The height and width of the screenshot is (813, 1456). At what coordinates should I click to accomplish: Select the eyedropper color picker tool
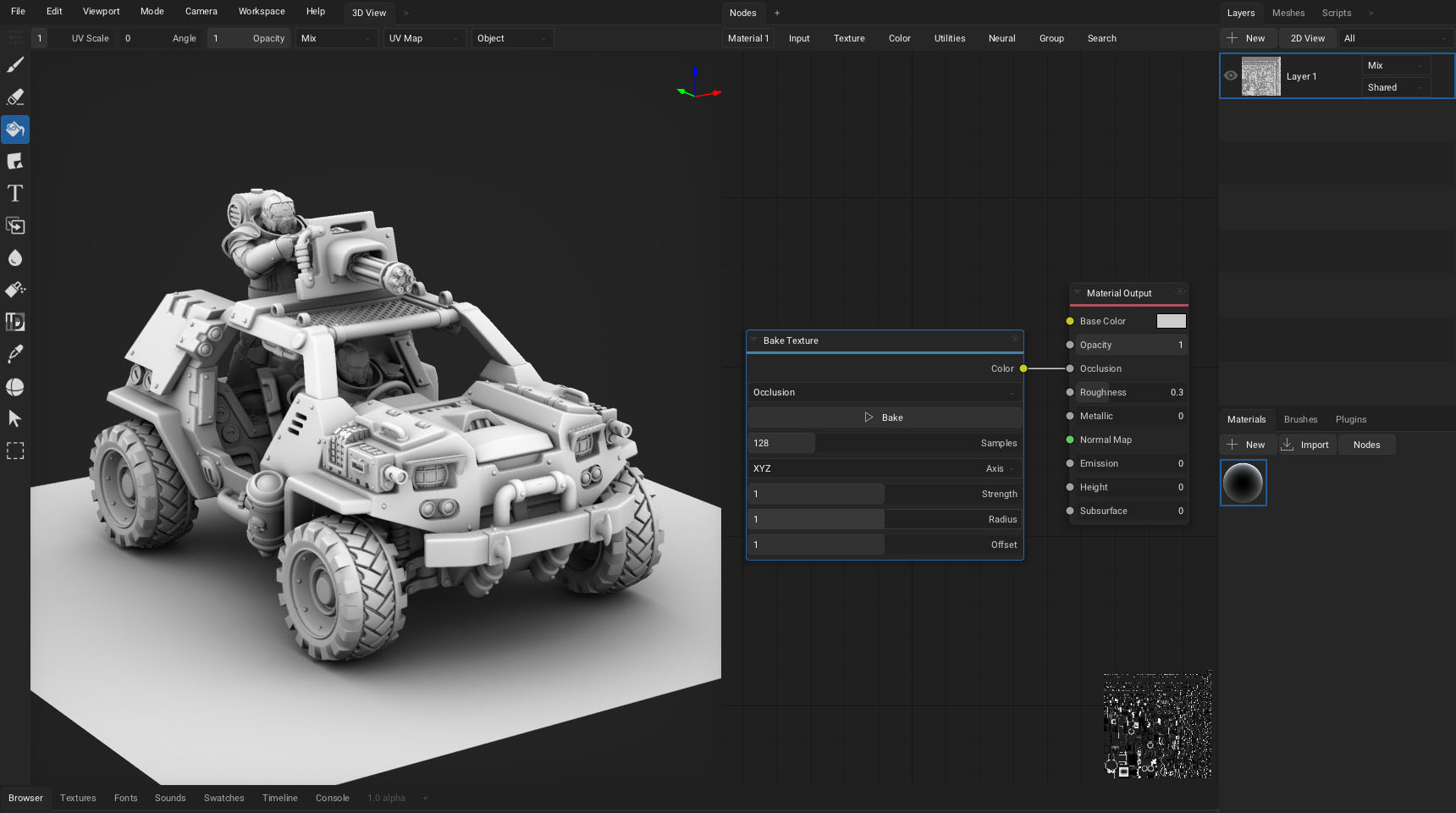[15, 355]
